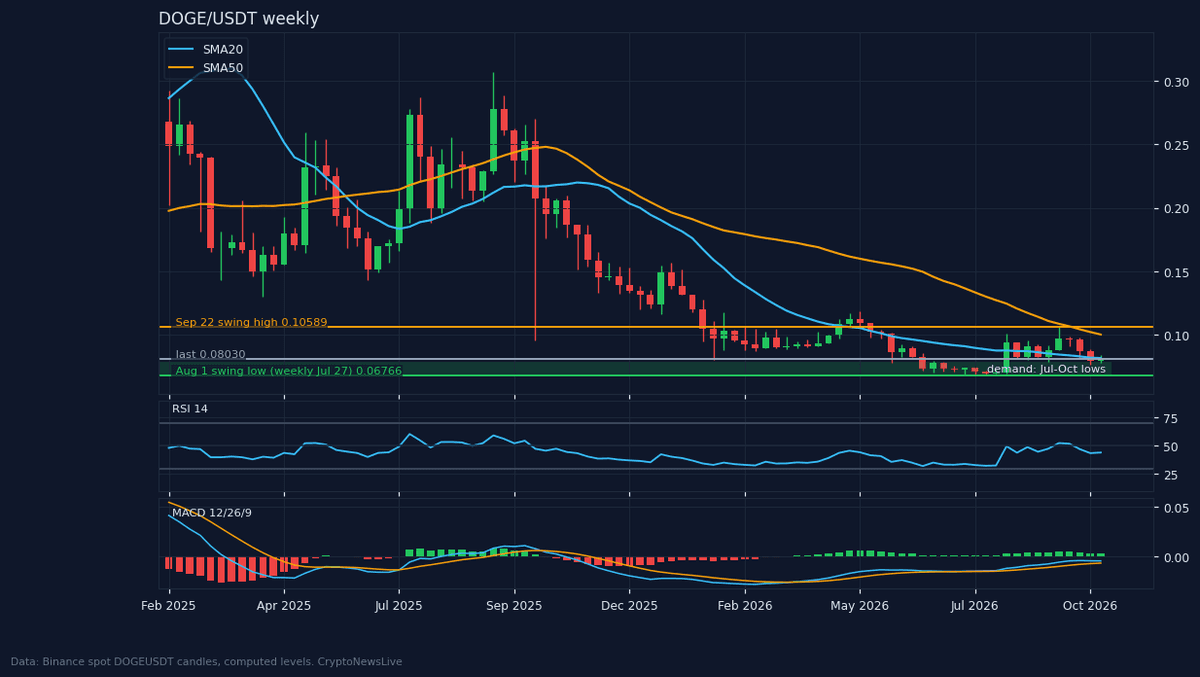Click the RSI 50 axis tick
Image resolution: width=1200 pixels, height=677 pixels.
(1169, 447)
